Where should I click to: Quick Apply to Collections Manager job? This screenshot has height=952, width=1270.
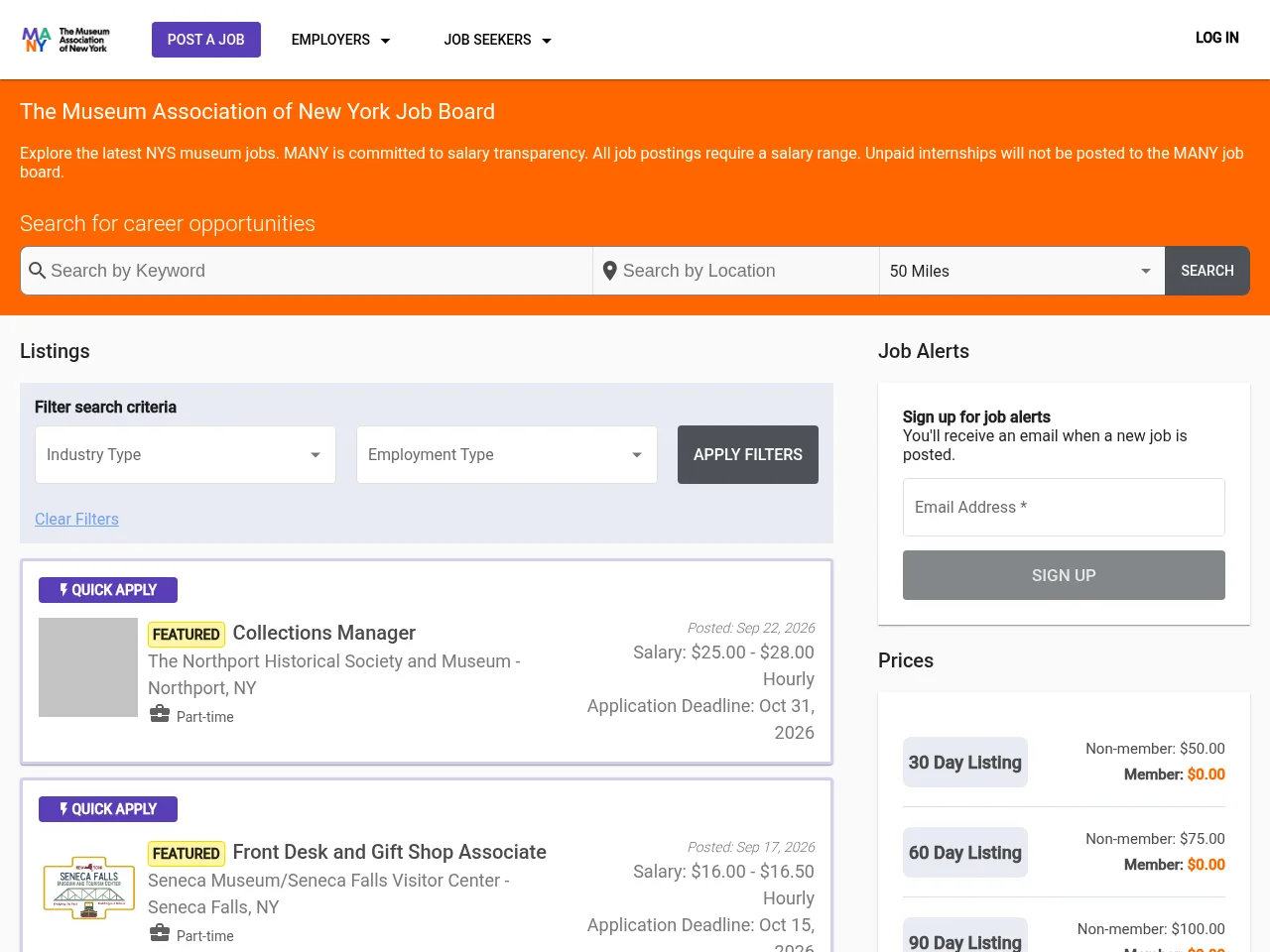pyautogui.click(x=108, y=590)
